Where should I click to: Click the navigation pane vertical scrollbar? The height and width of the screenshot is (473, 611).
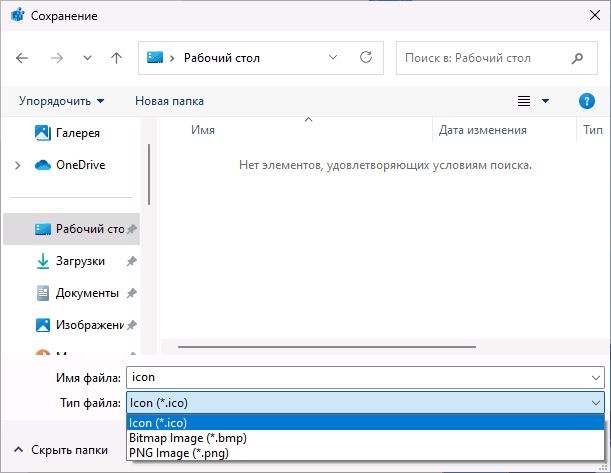click(x=149, y=174)
